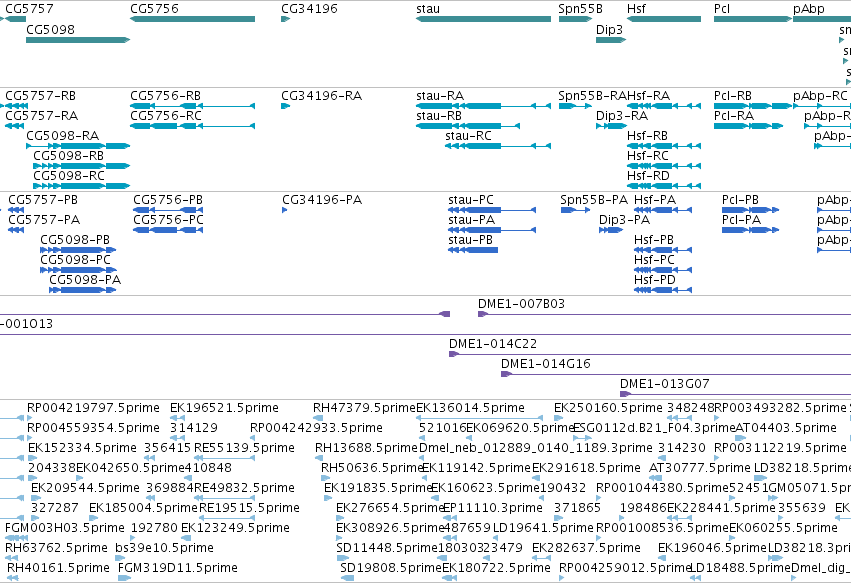Click the RP004259012.5prime EST label
This screenshot has height=583, width=851.
[x=625, y=568]
